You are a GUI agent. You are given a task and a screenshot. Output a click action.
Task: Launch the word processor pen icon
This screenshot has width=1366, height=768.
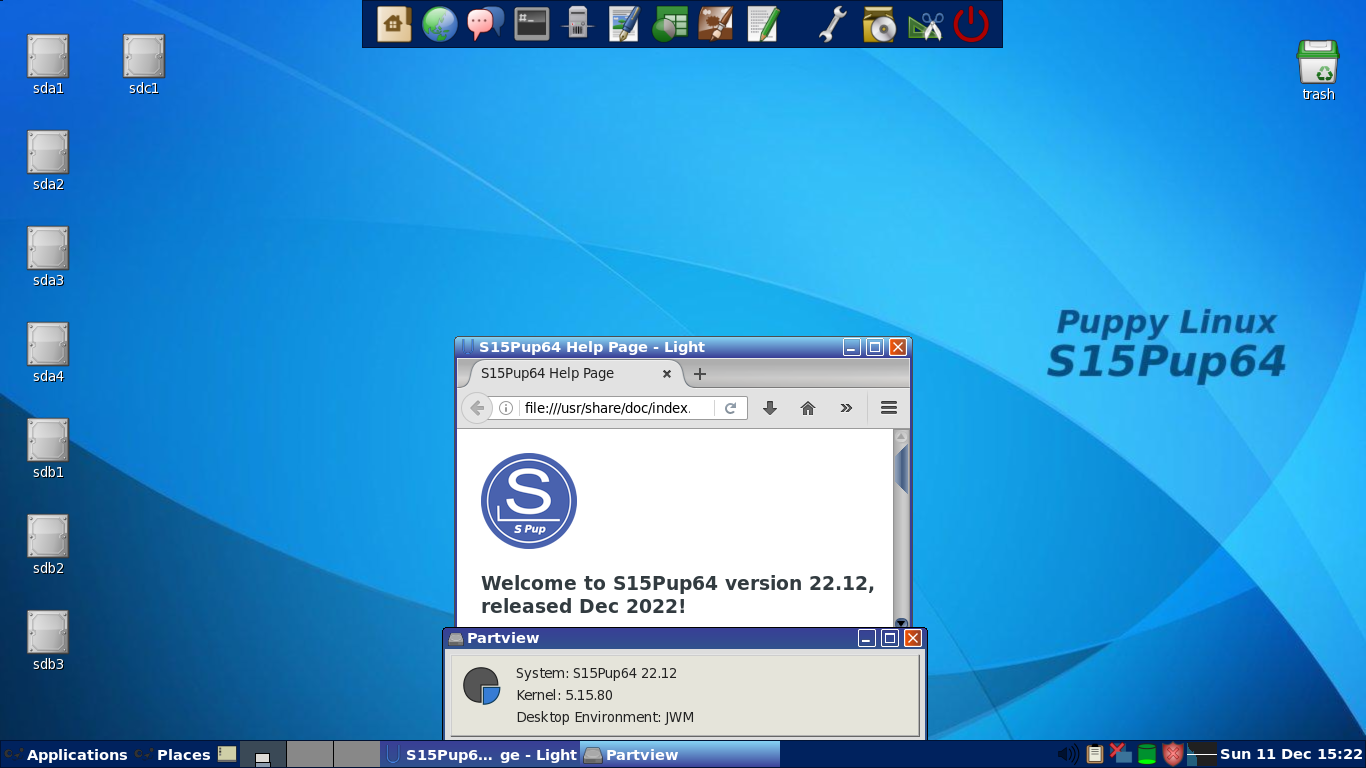[x=624, y=24]
